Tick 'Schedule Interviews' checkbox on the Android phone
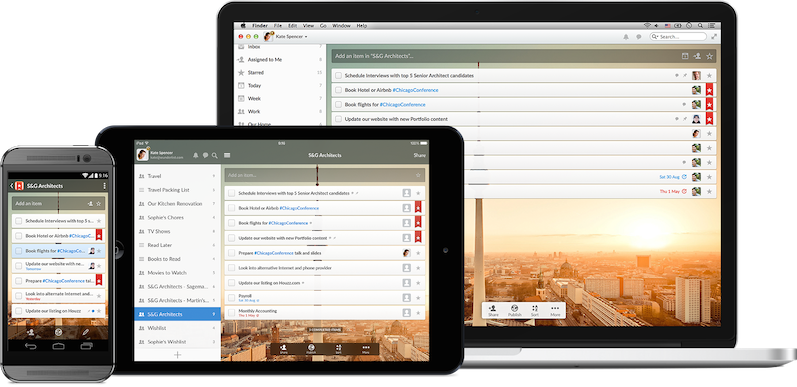This screenshot has height=387, width=797. (x=19, y=221)
